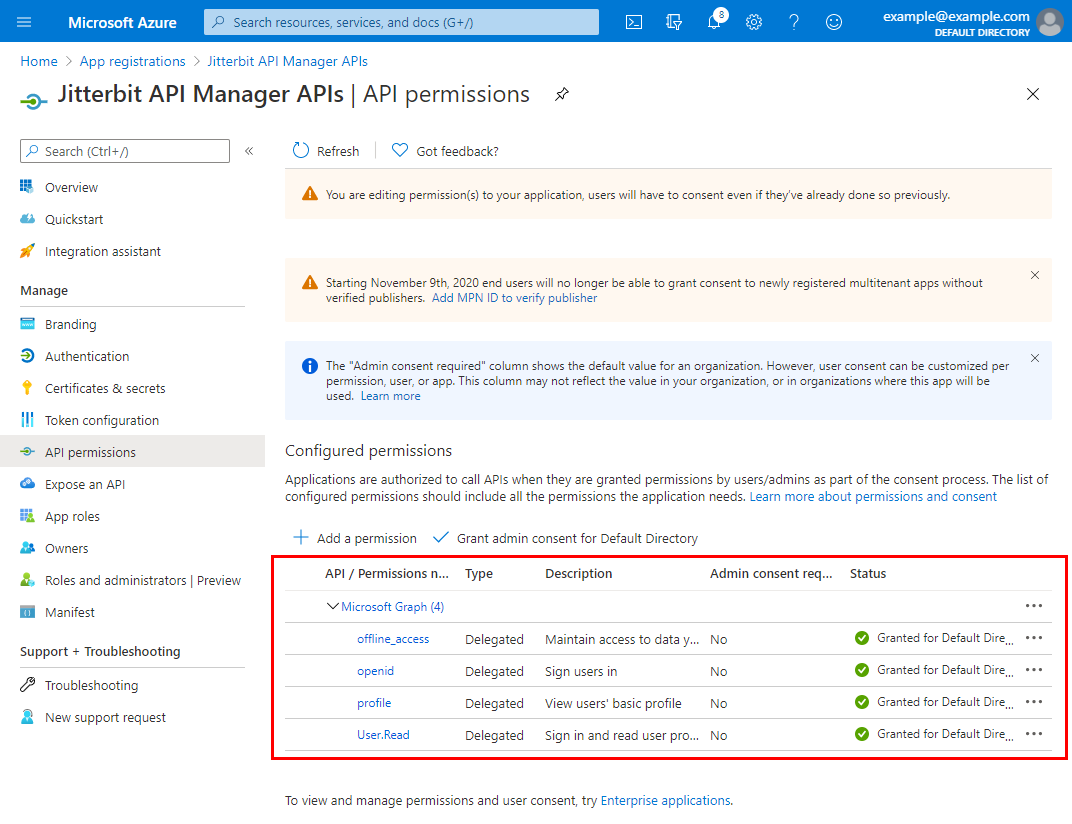This screenshot has width=1072, height=824.
Task: Open the notifications bell
Action: click(714, 22)
